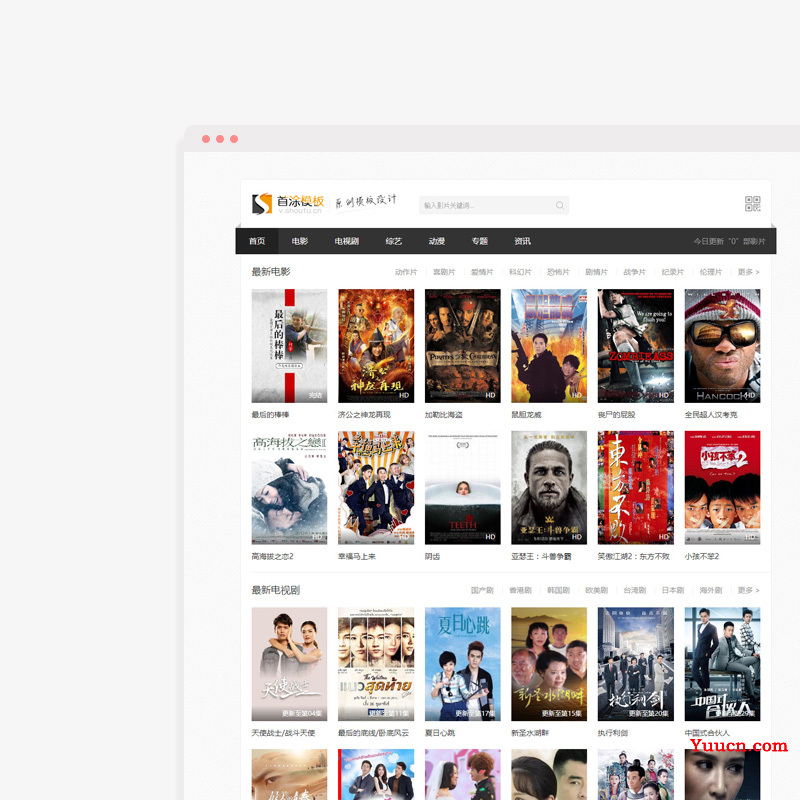800x800 pixels.
Task: Choose the 剧情片 category link
Action: tap(596, 272)
